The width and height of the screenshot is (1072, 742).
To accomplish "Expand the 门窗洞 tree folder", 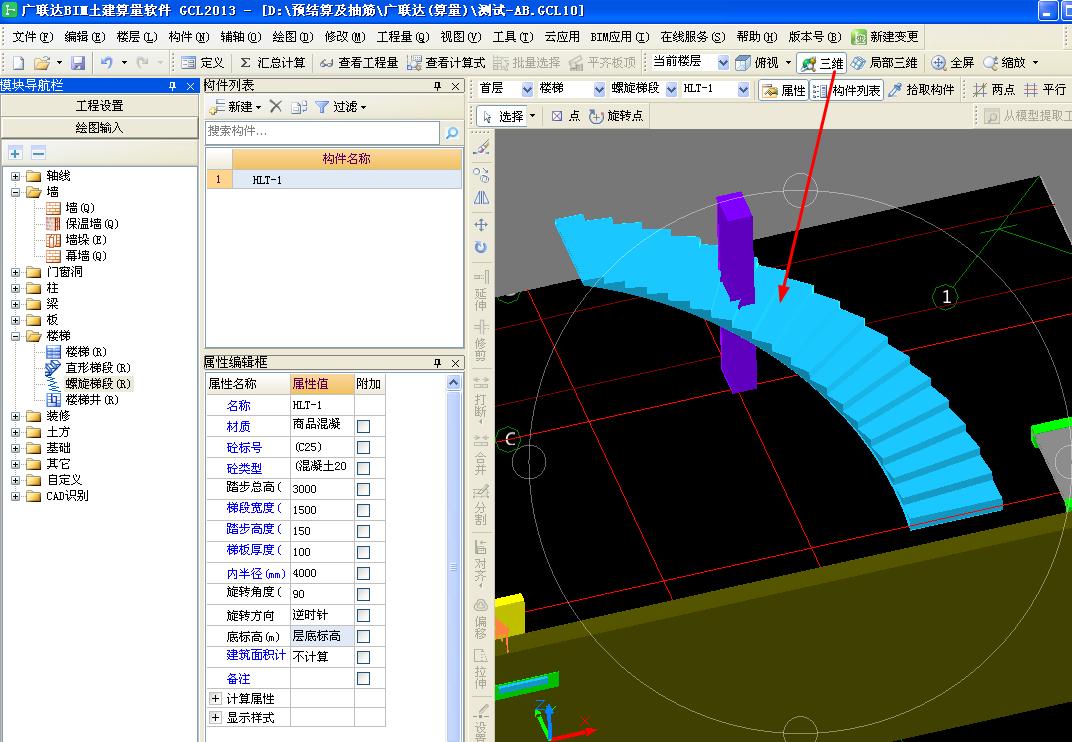I will pos(16,272).
